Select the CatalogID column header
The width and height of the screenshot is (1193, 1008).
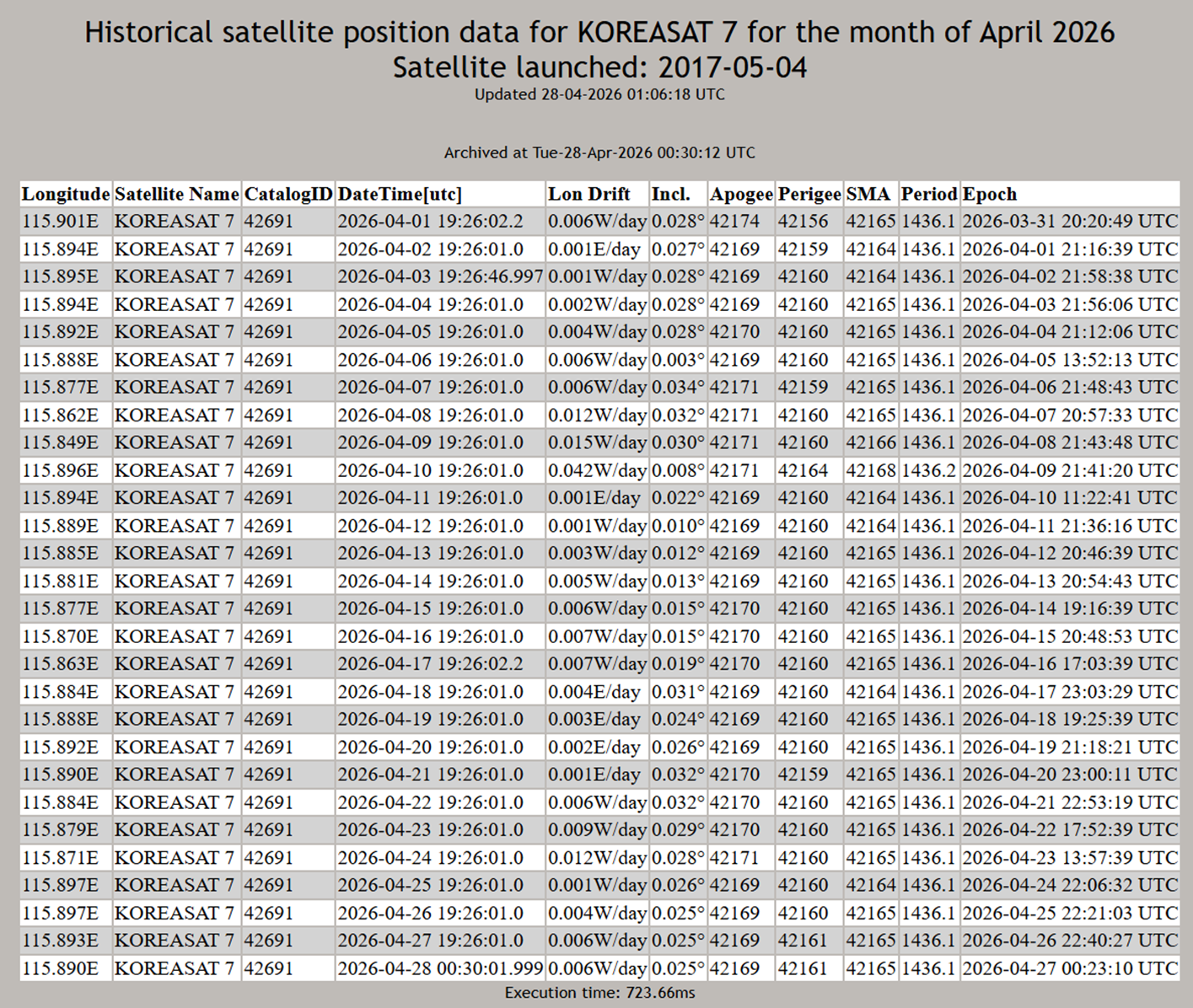288,194
